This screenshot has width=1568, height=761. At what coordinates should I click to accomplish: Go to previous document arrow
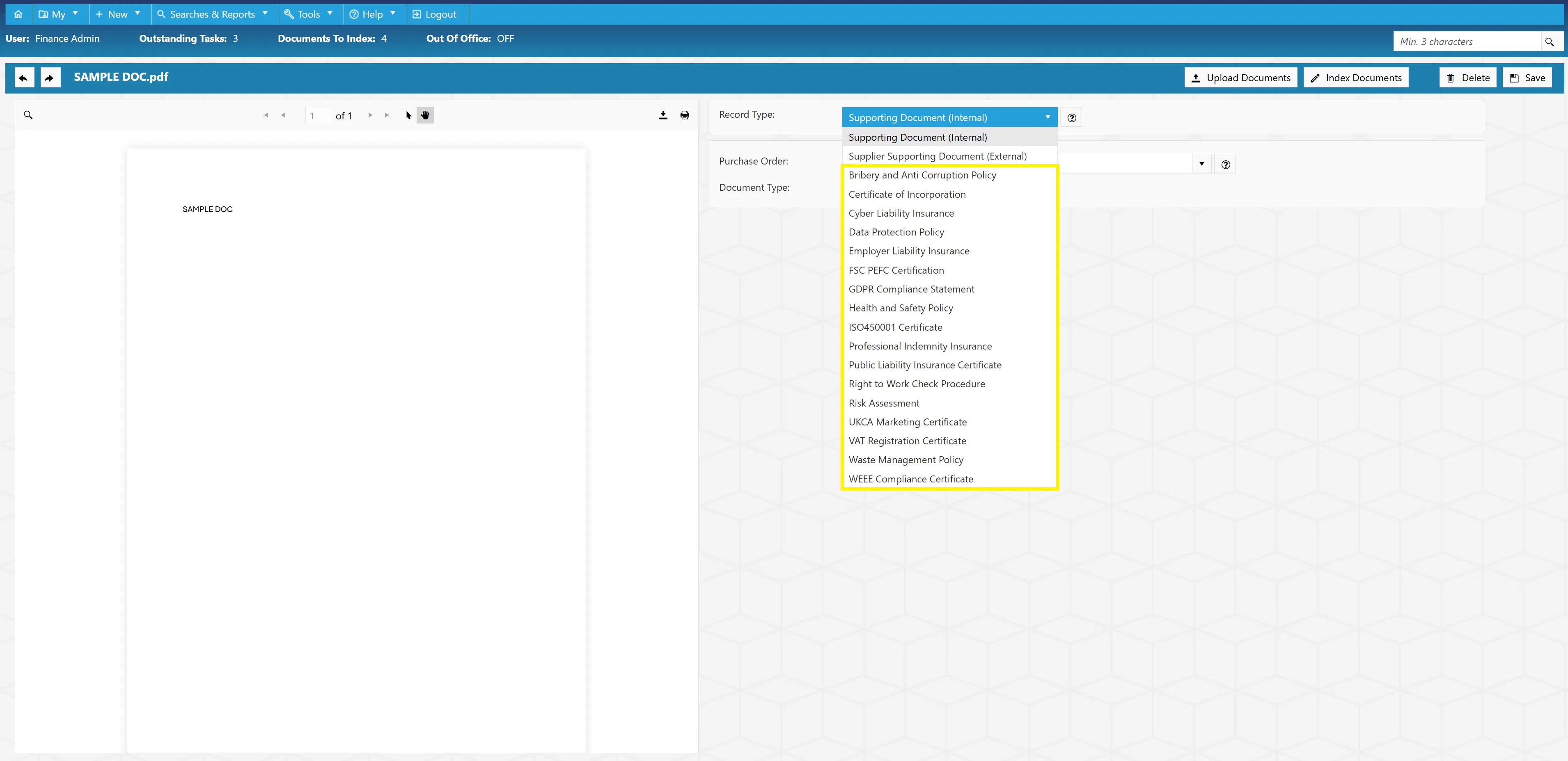(24, 77)
